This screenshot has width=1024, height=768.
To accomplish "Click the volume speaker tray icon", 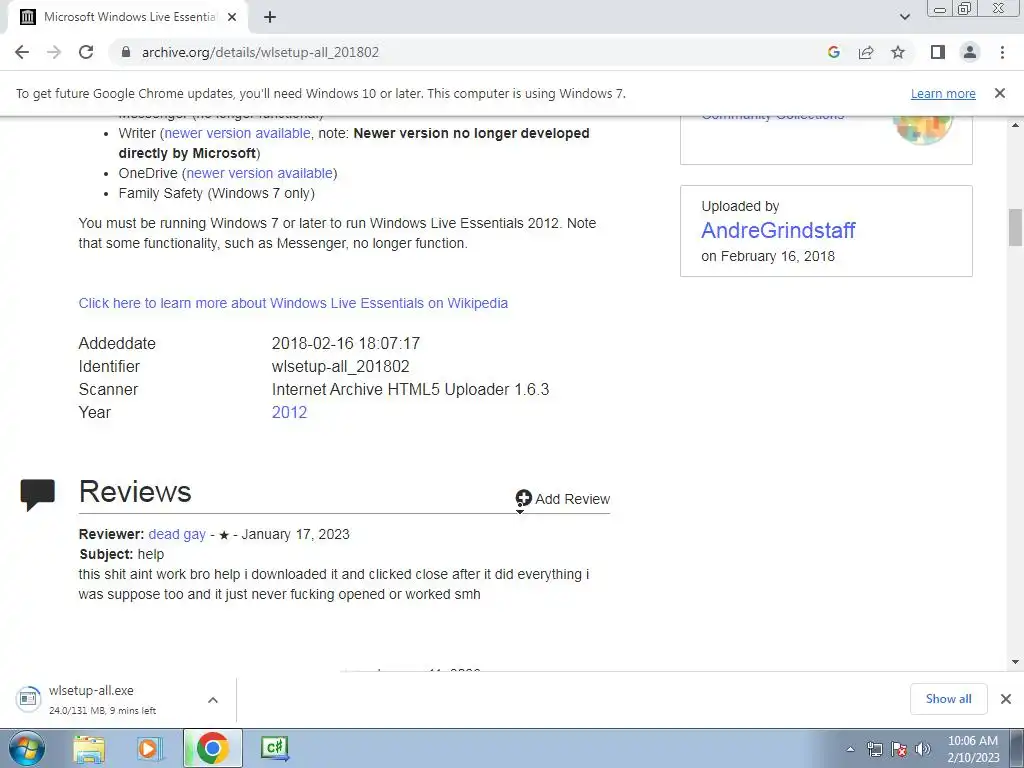I will [922, 749].
